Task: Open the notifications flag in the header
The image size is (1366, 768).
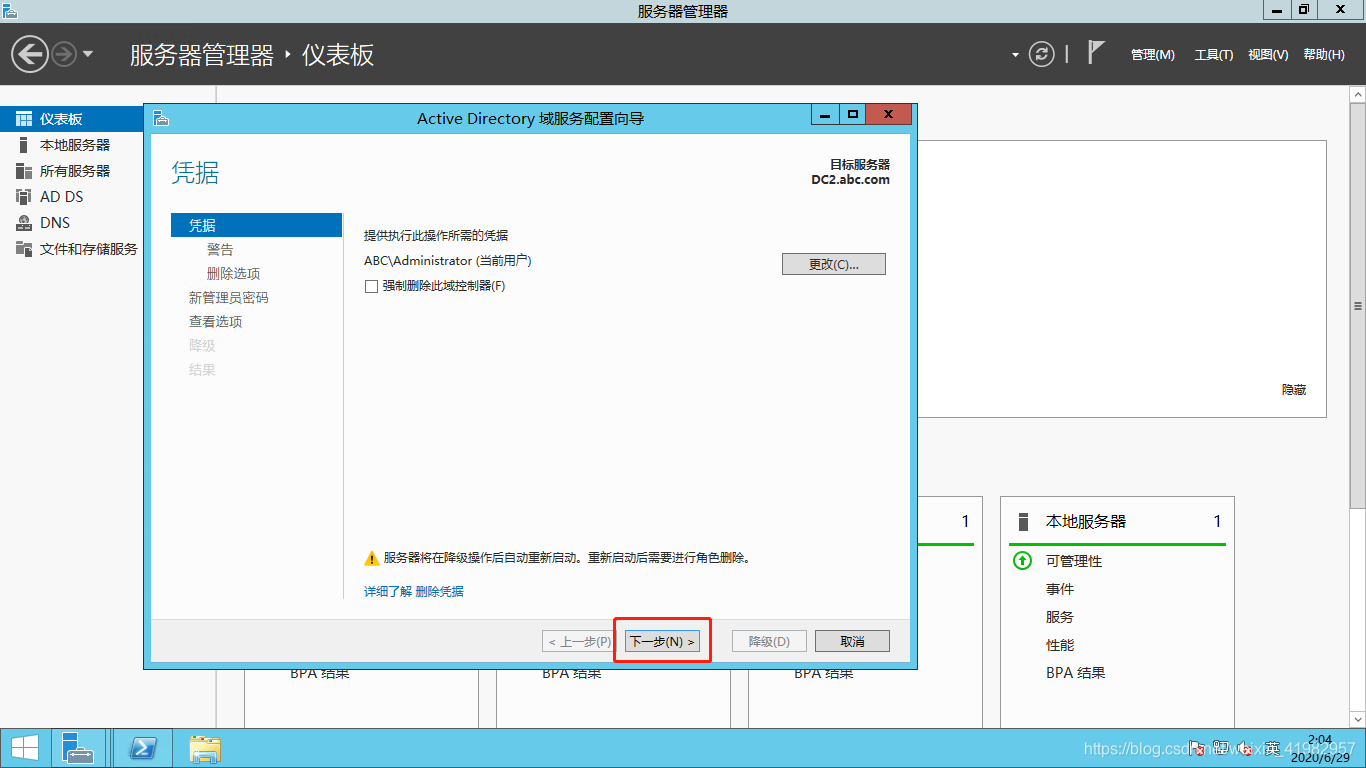Action: tap(1096, 53)
